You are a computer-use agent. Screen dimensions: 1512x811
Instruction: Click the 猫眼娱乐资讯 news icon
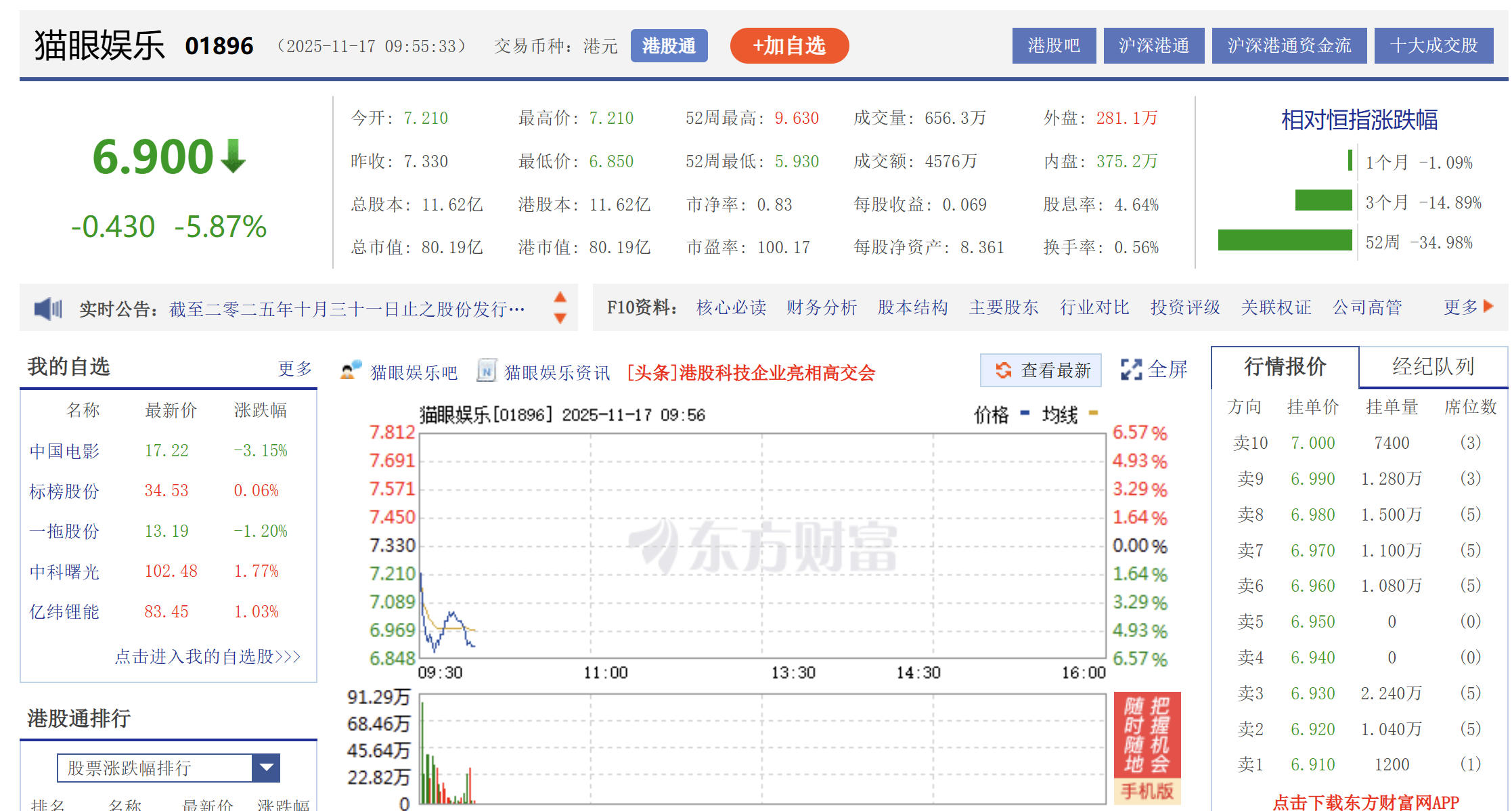[487, 370]
